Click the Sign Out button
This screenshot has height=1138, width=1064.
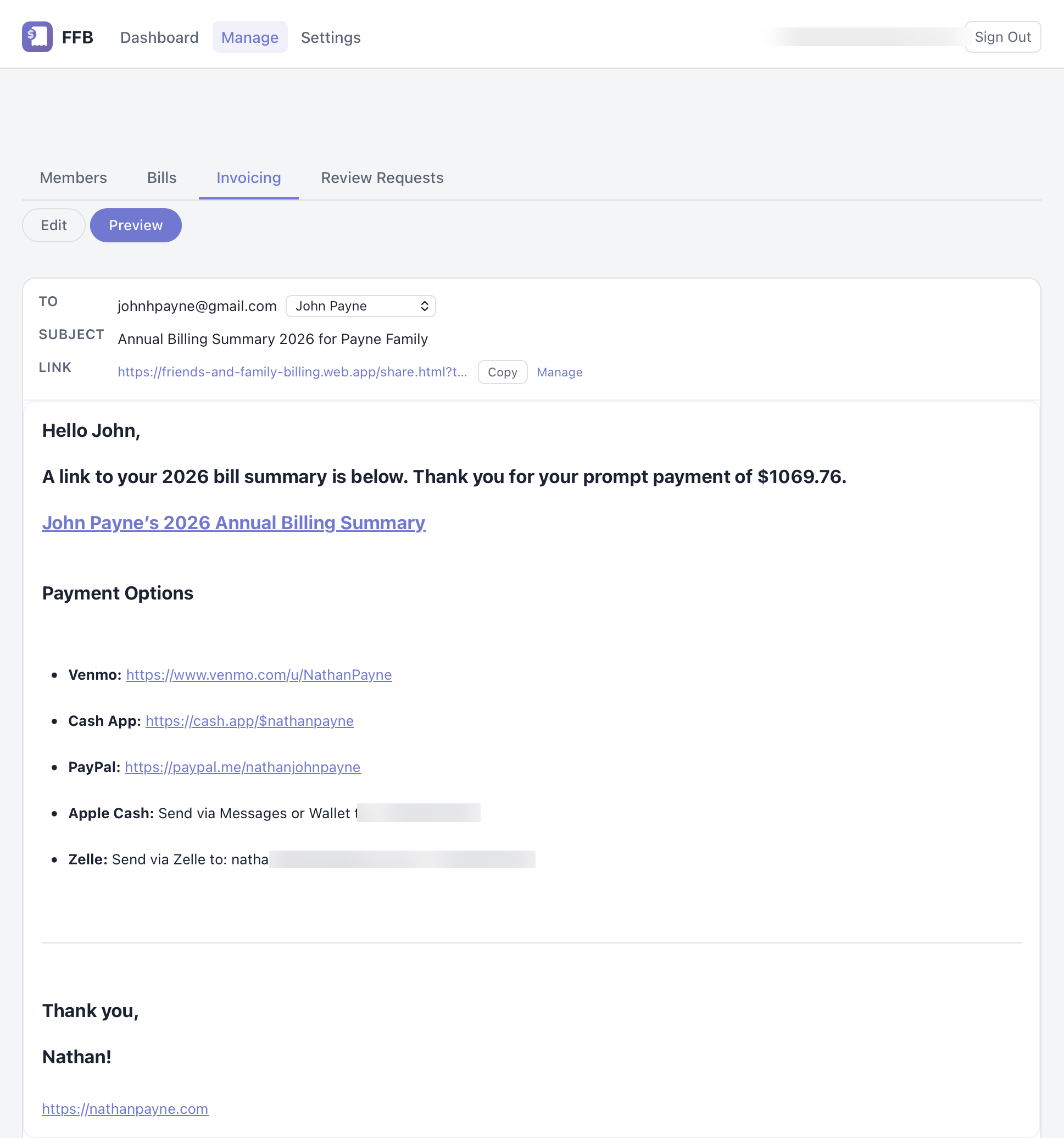[1002, 36]
